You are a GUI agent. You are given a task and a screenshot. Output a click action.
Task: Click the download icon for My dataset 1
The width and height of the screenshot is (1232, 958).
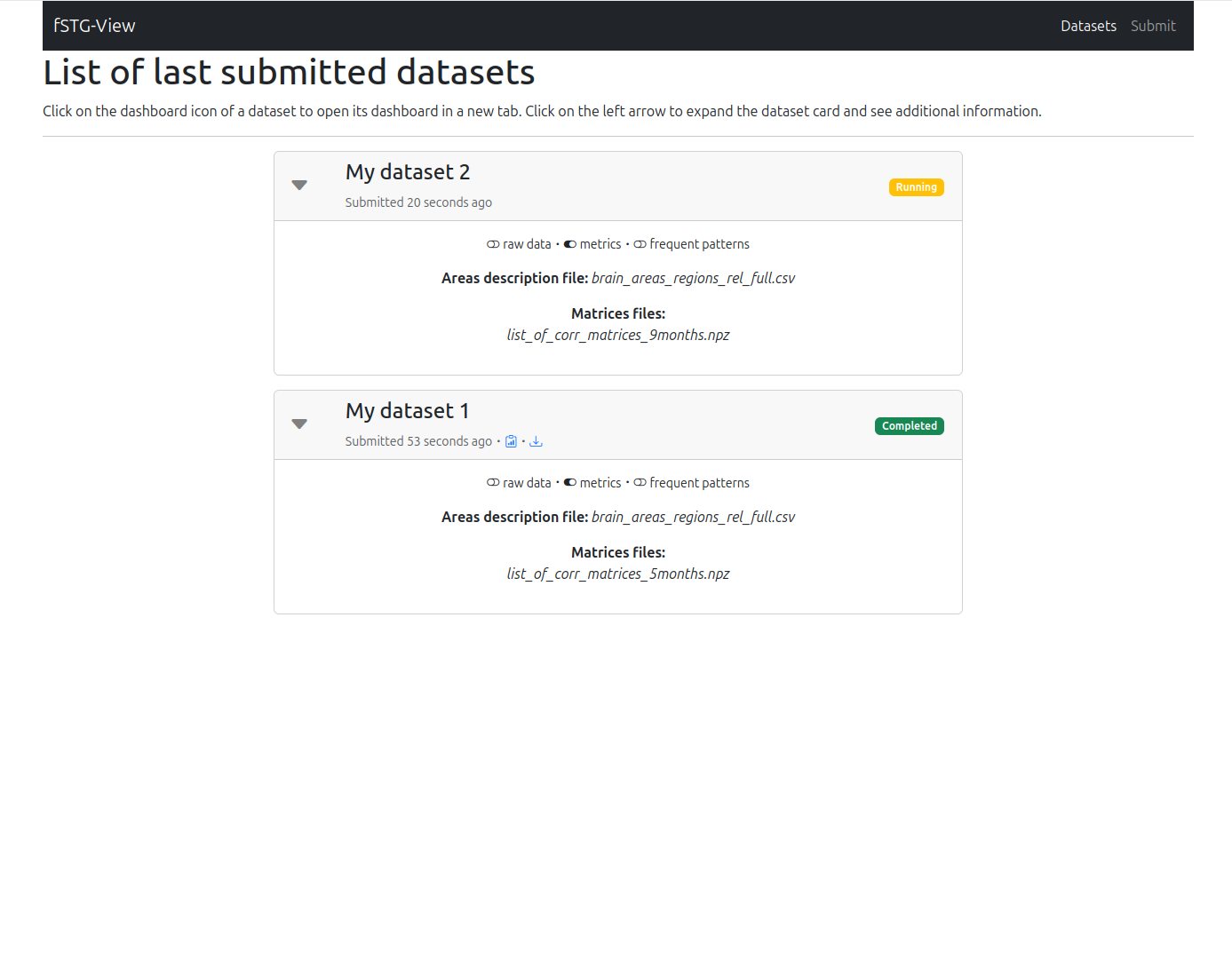[x=536, y=441]
